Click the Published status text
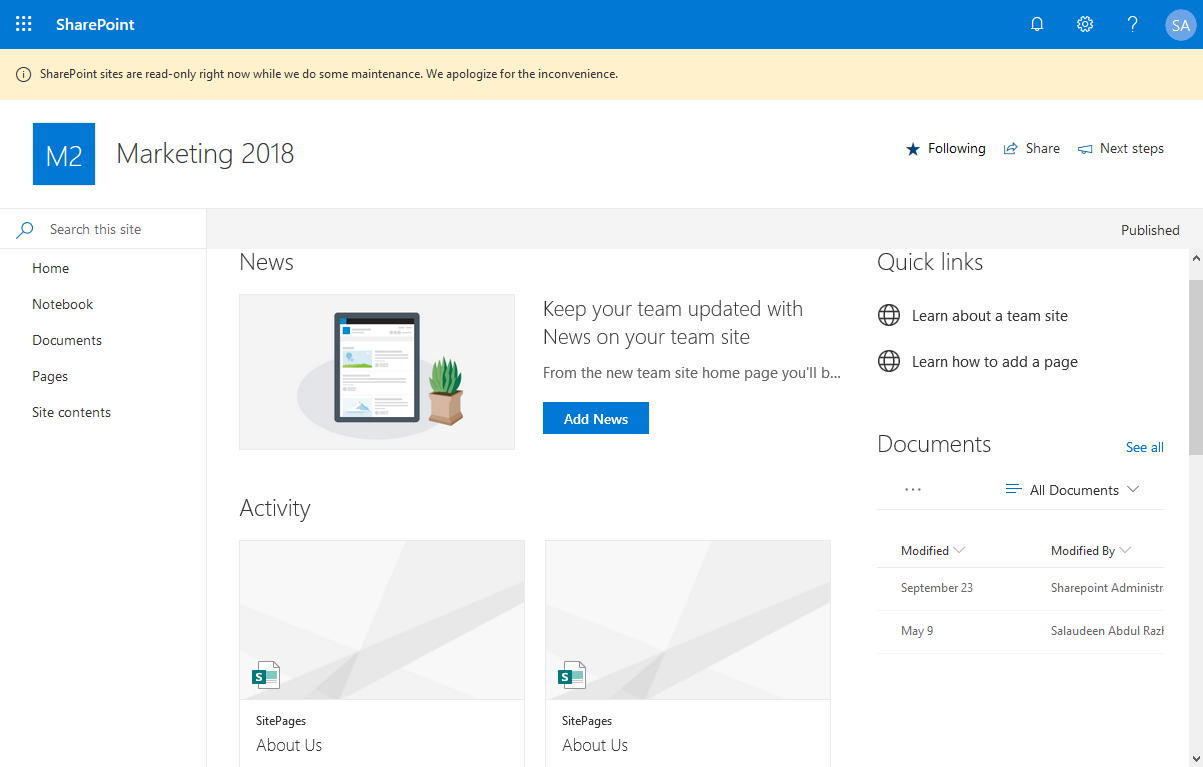 click(x=1150, y=230)
